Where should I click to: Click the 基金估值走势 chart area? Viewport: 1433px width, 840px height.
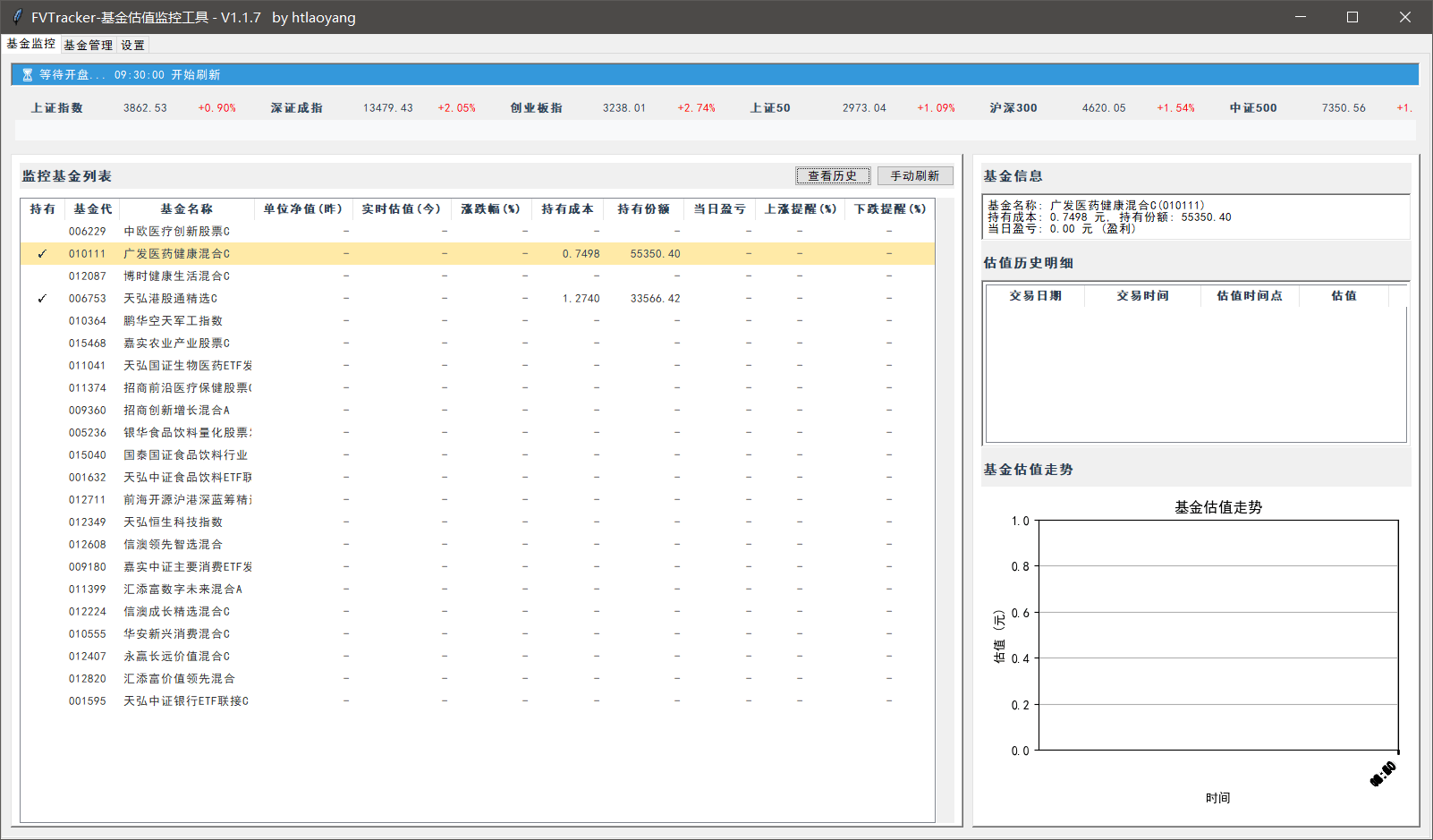coord(1217,635)
